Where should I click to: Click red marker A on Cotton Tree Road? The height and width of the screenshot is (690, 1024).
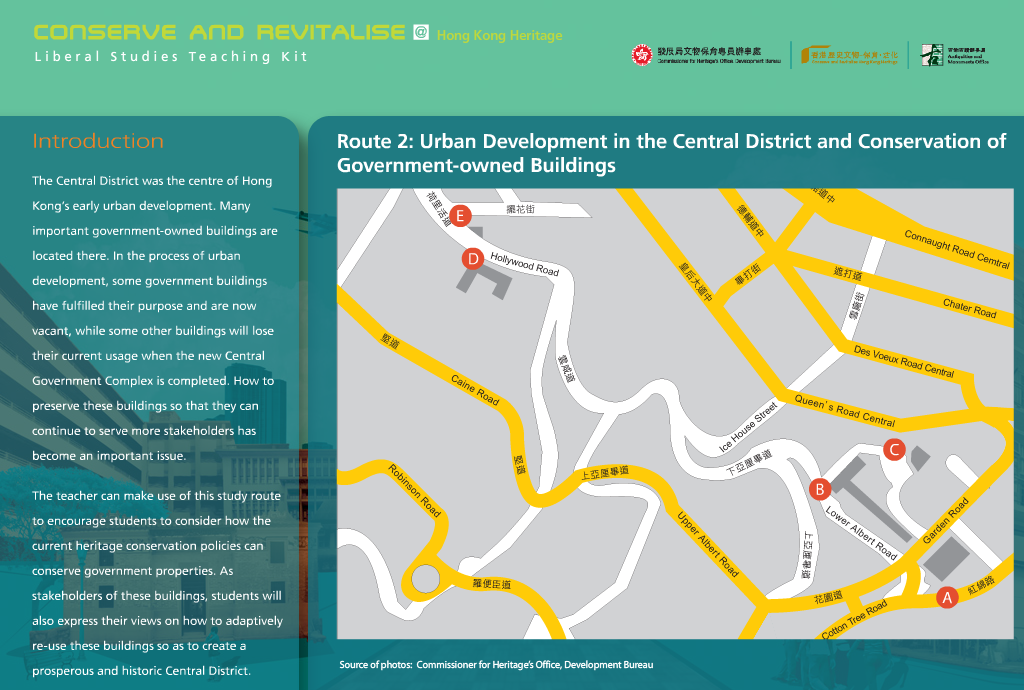click(x=944, y=597)
